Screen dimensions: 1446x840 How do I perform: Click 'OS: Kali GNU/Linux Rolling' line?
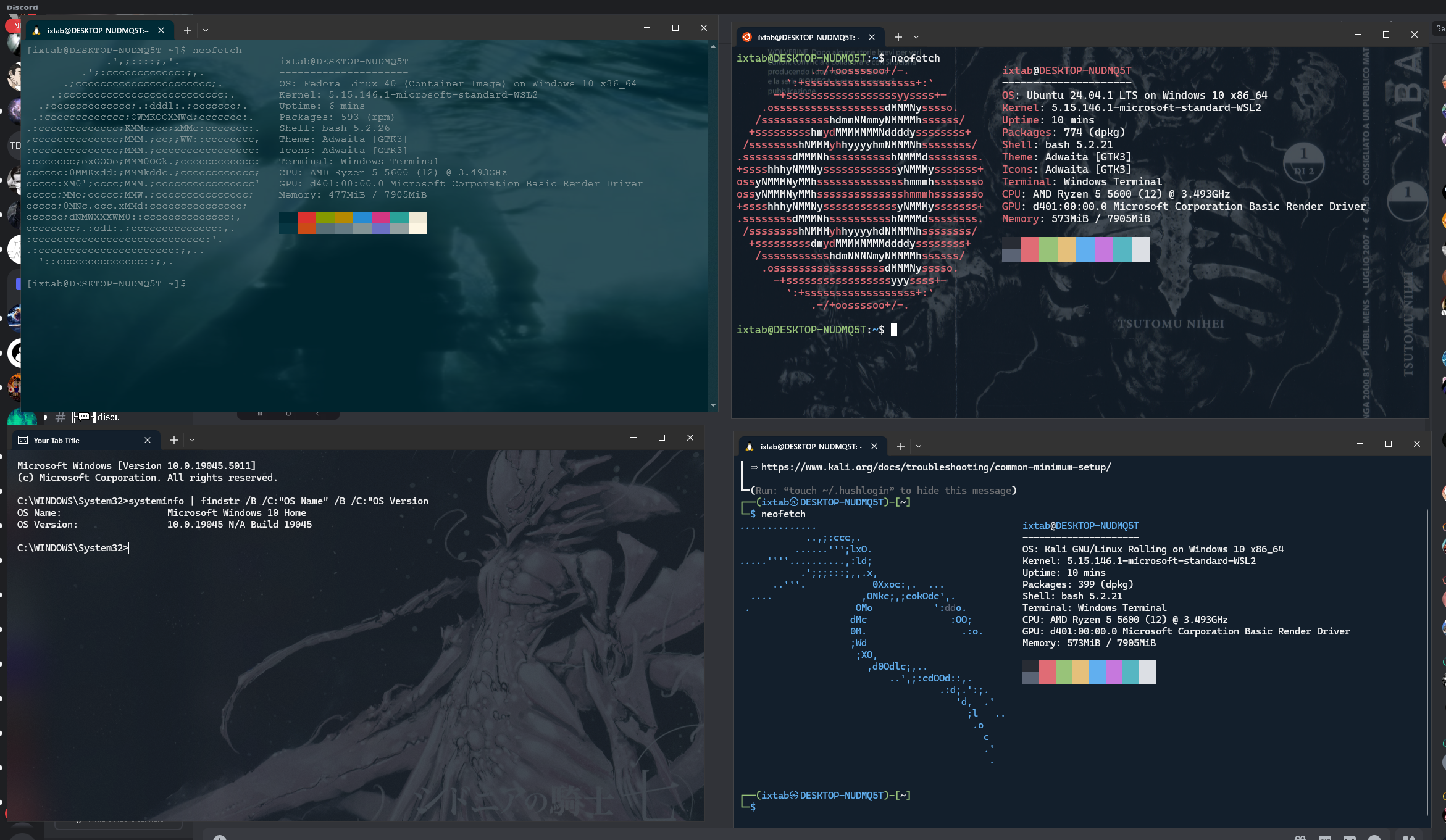coord(1153,549)
